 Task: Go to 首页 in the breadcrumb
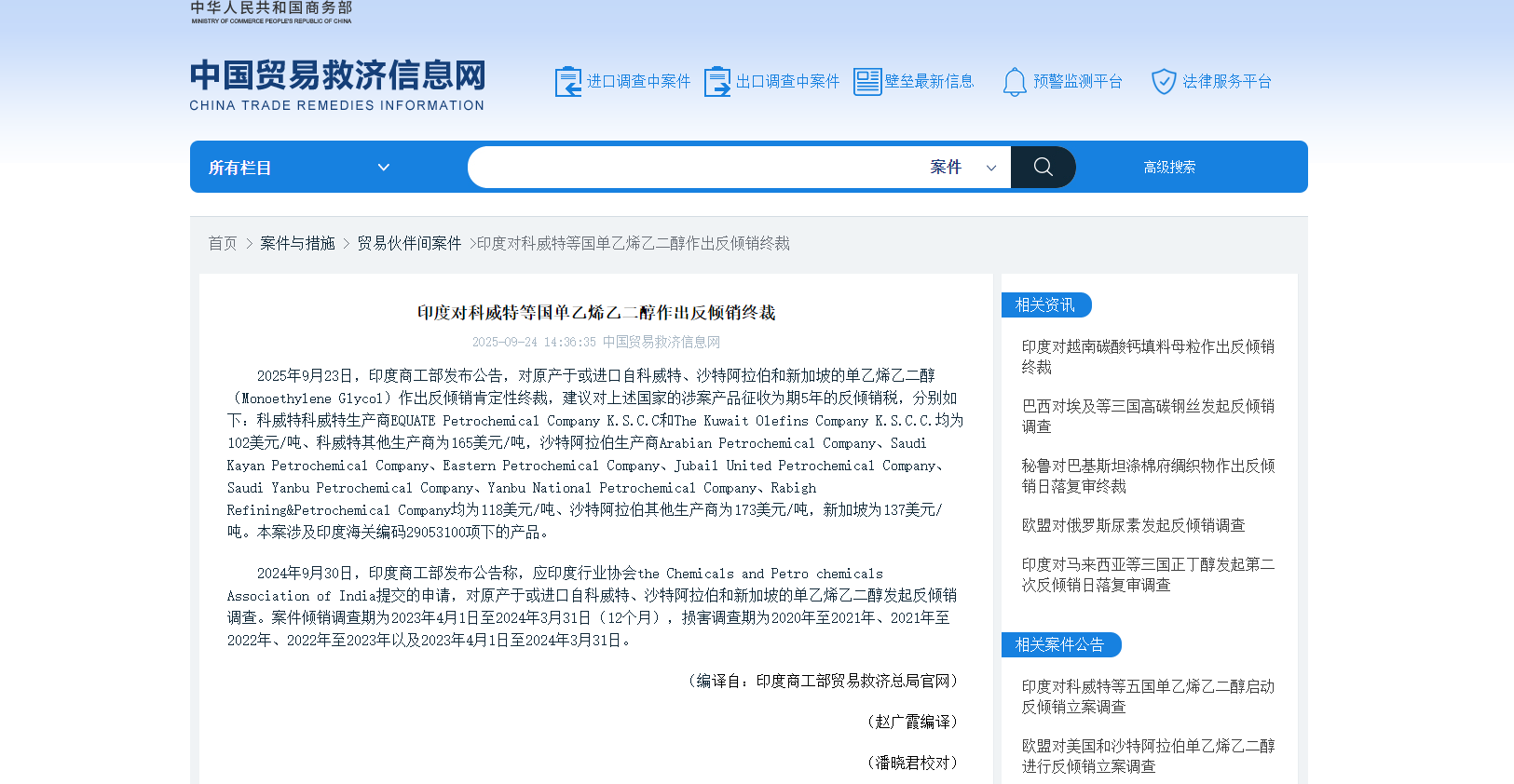pyautogui.click(x=223, y=243)
